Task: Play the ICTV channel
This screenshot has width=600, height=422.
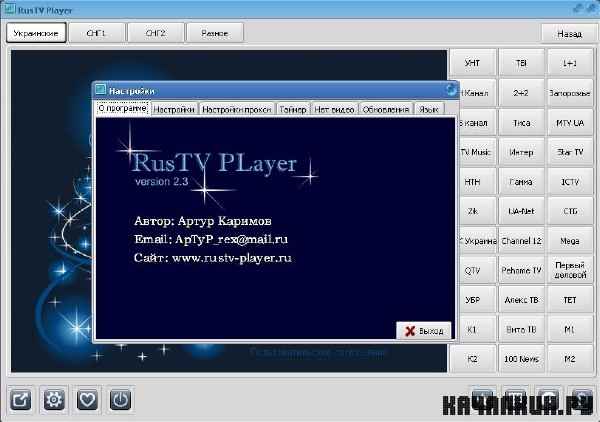Action: coord(570,182)
